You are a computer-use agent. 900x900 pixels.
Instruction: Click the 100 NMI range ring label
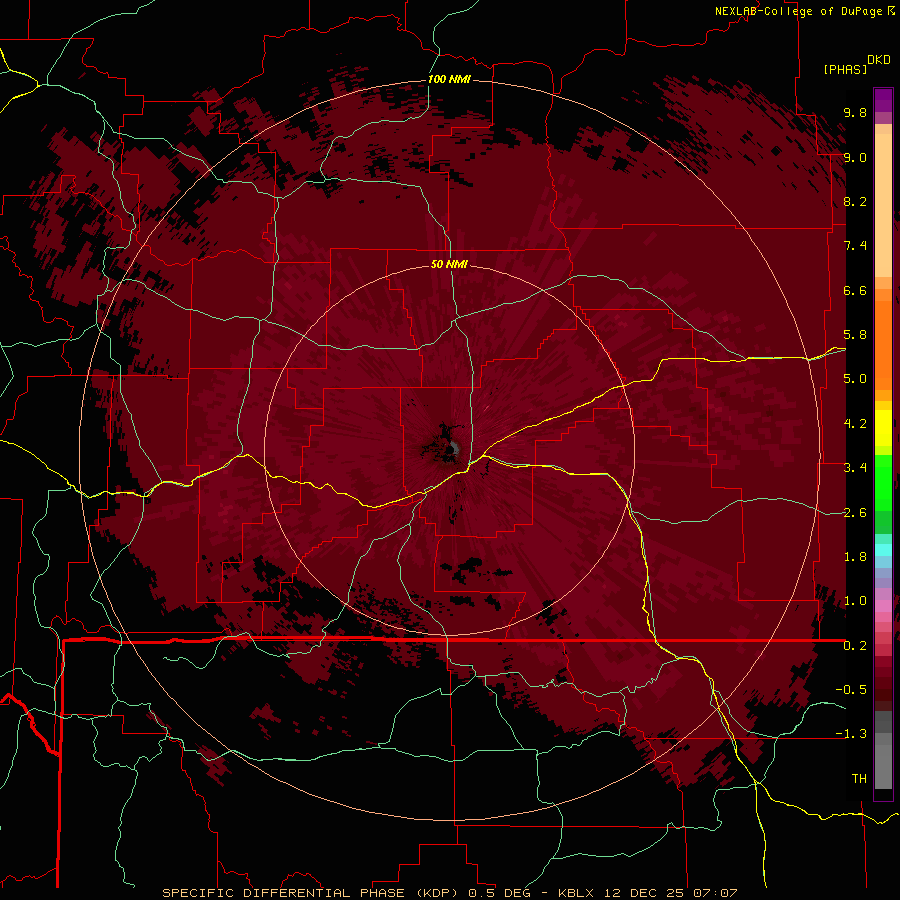point(449,79)
